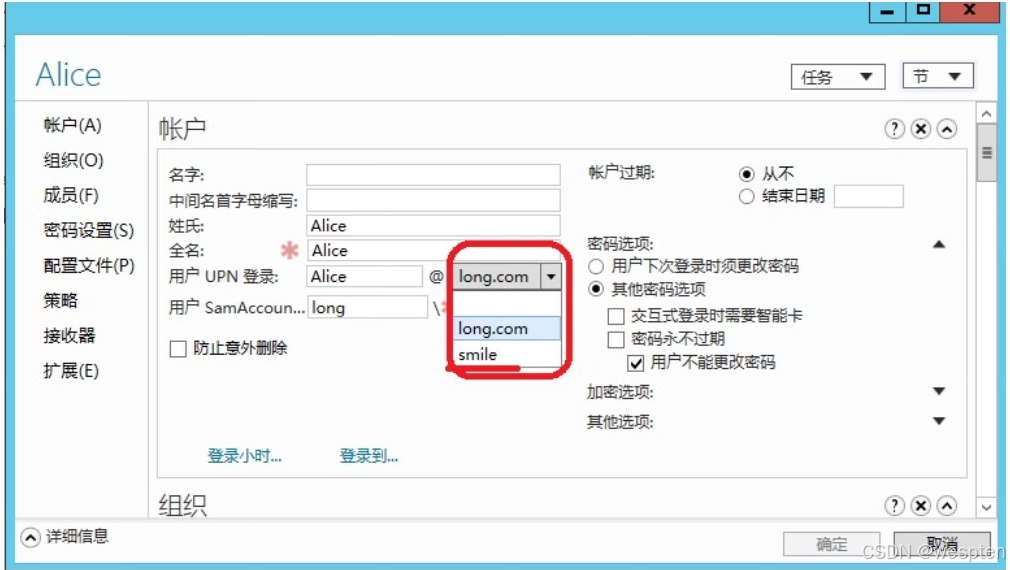Click the 取消 button
This screenshot has height=570, width=1010.
pyautogui.click(x=942, y=544)
